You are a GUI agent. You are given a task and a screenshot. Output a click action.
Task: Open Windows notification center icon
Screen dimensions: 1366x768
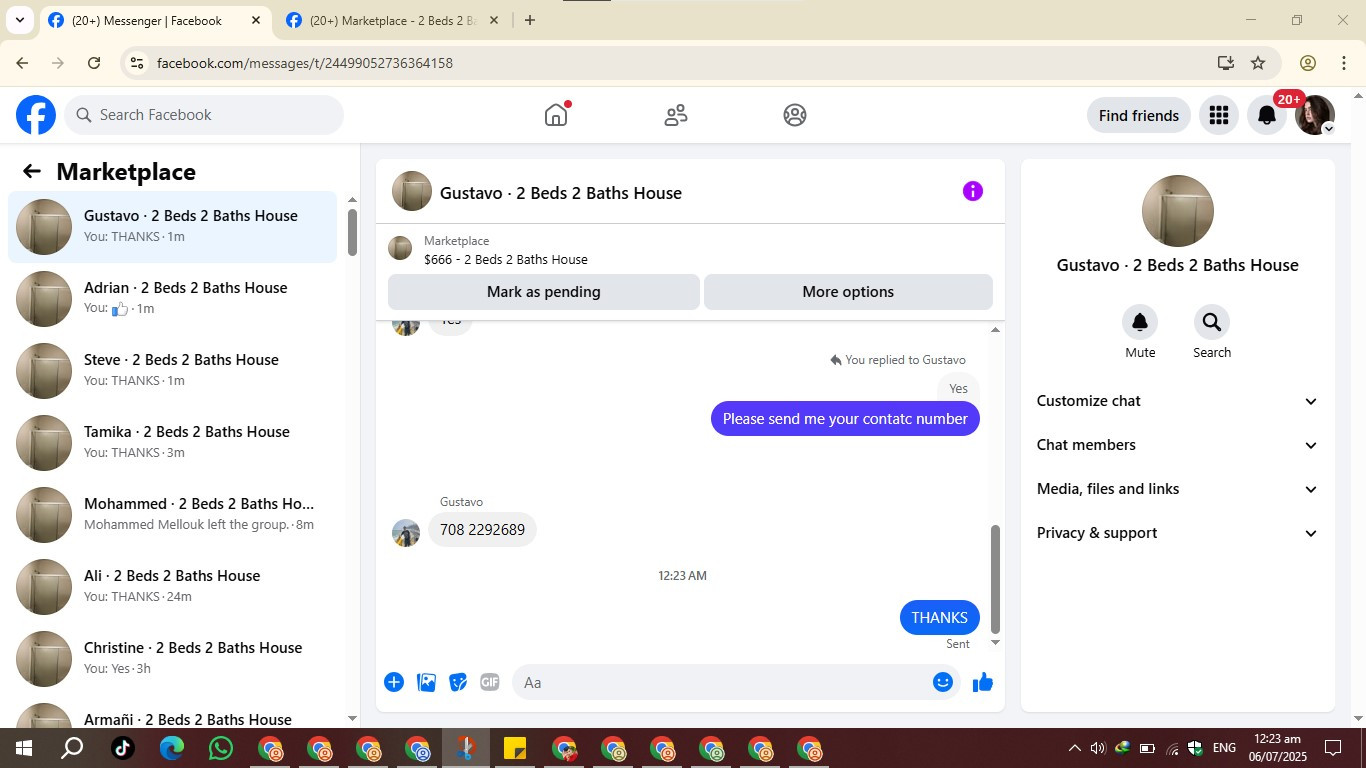pyautogui.click(x=1333, y=748)
